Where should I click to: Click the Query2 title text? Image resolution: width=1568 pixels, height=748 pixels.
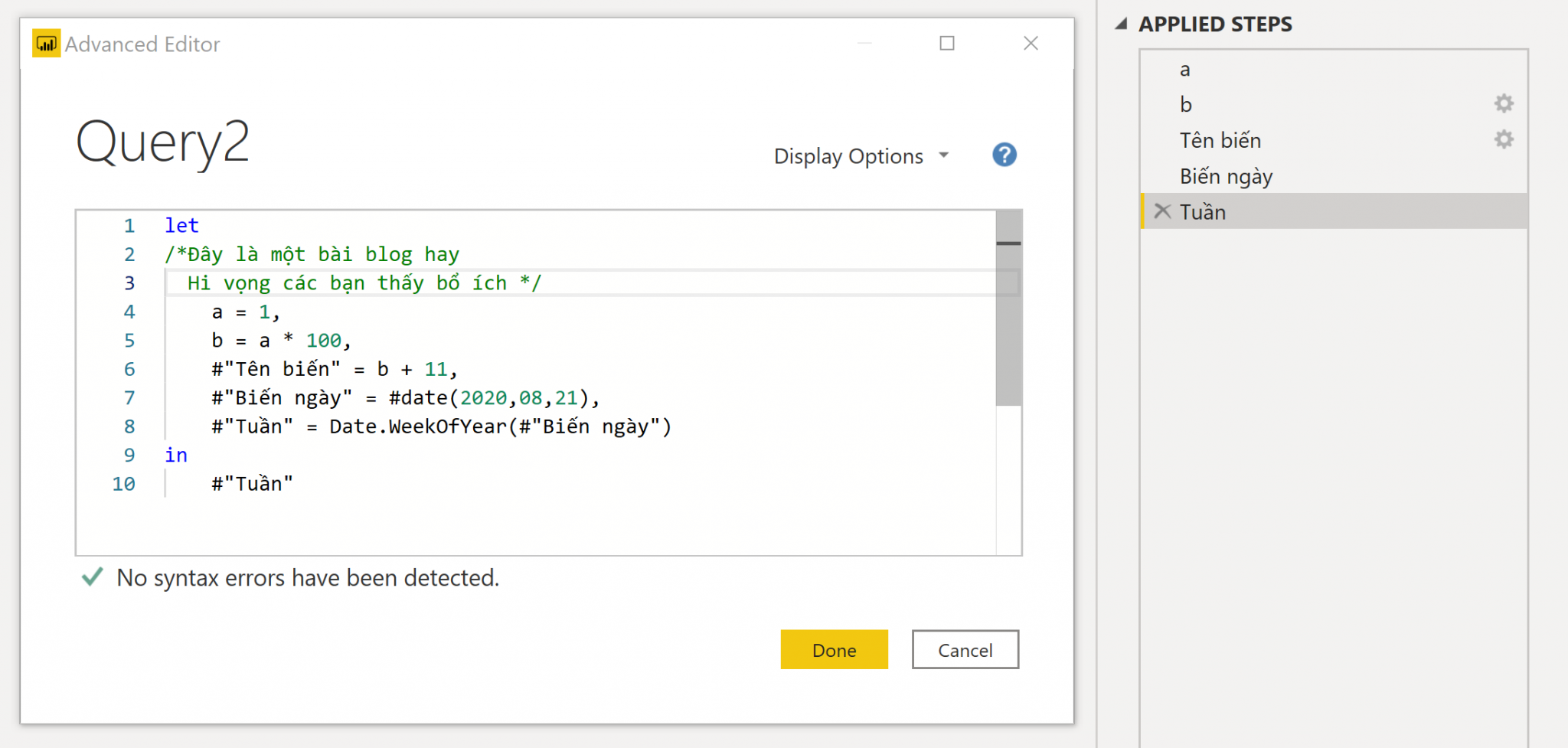[x=162, y=142]
